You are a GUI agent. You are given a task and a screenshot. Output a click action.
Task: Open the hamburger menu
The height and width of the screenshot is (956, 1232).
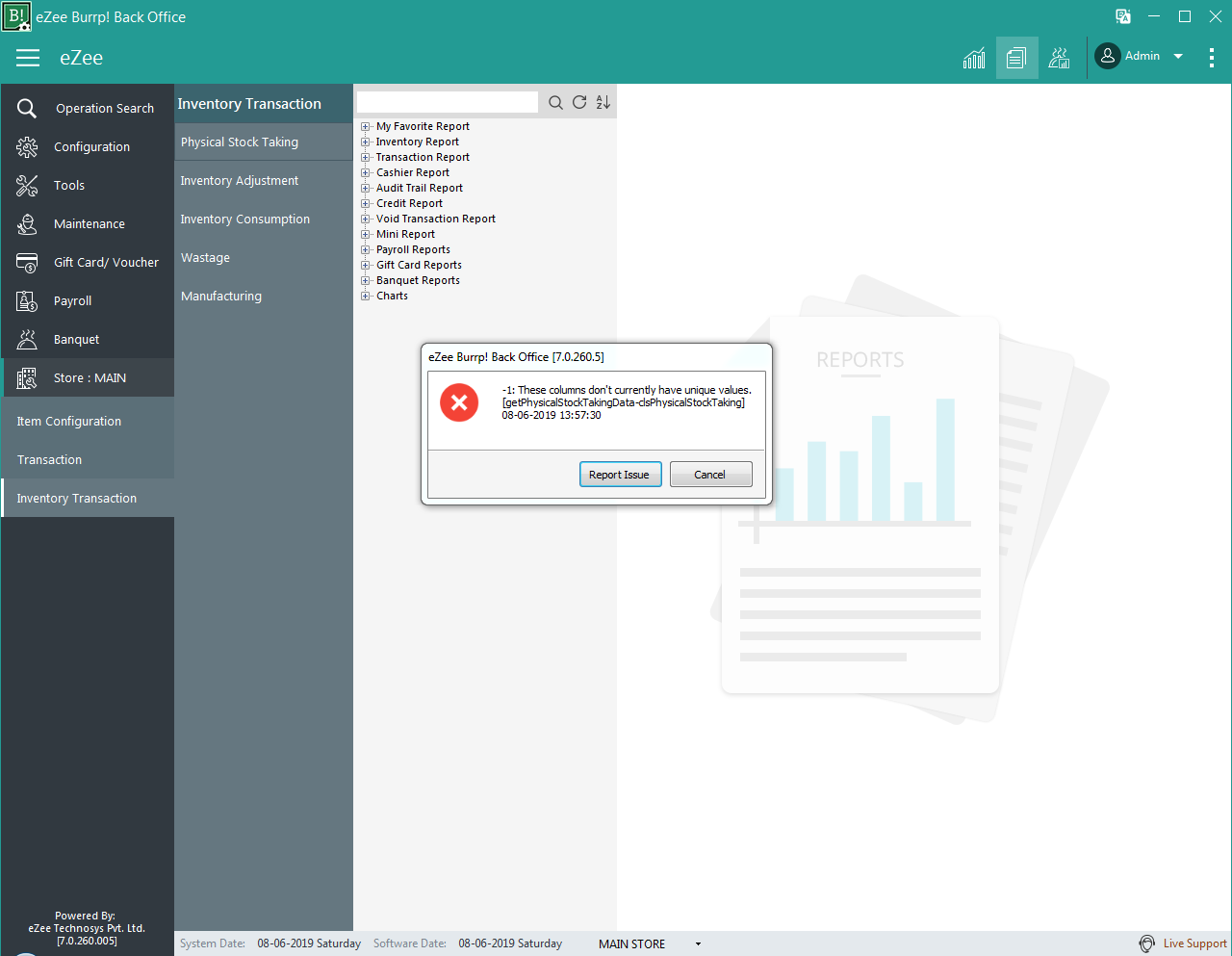[x=28, y=58]
